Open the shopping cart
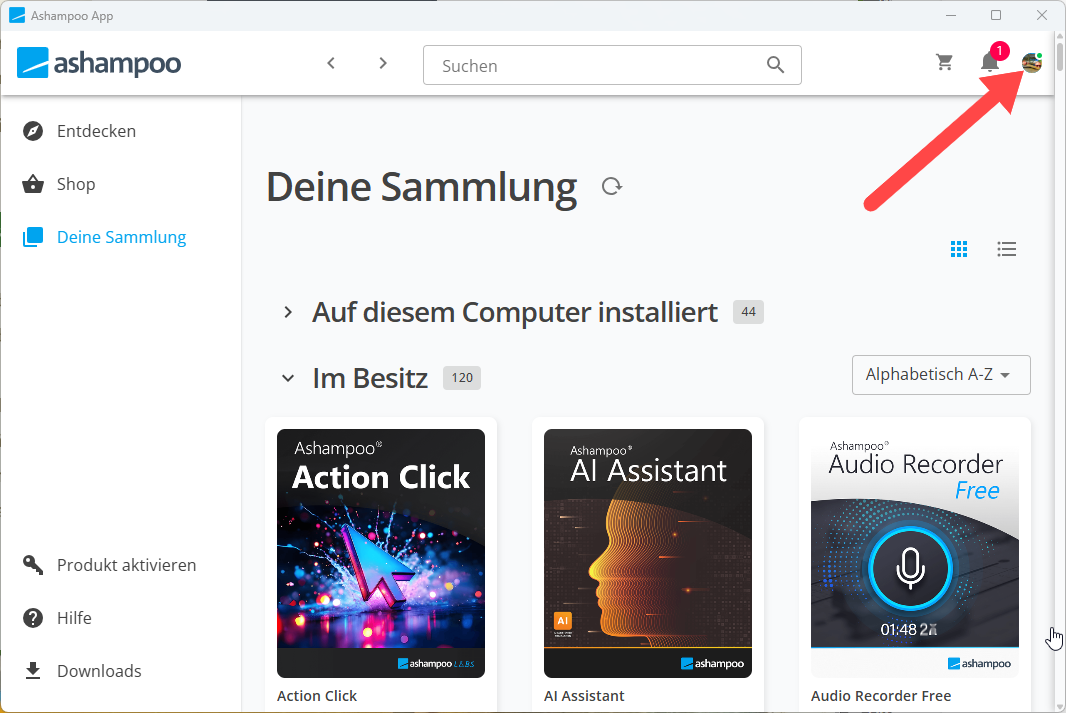1066x713 pixels. [944, 63]
